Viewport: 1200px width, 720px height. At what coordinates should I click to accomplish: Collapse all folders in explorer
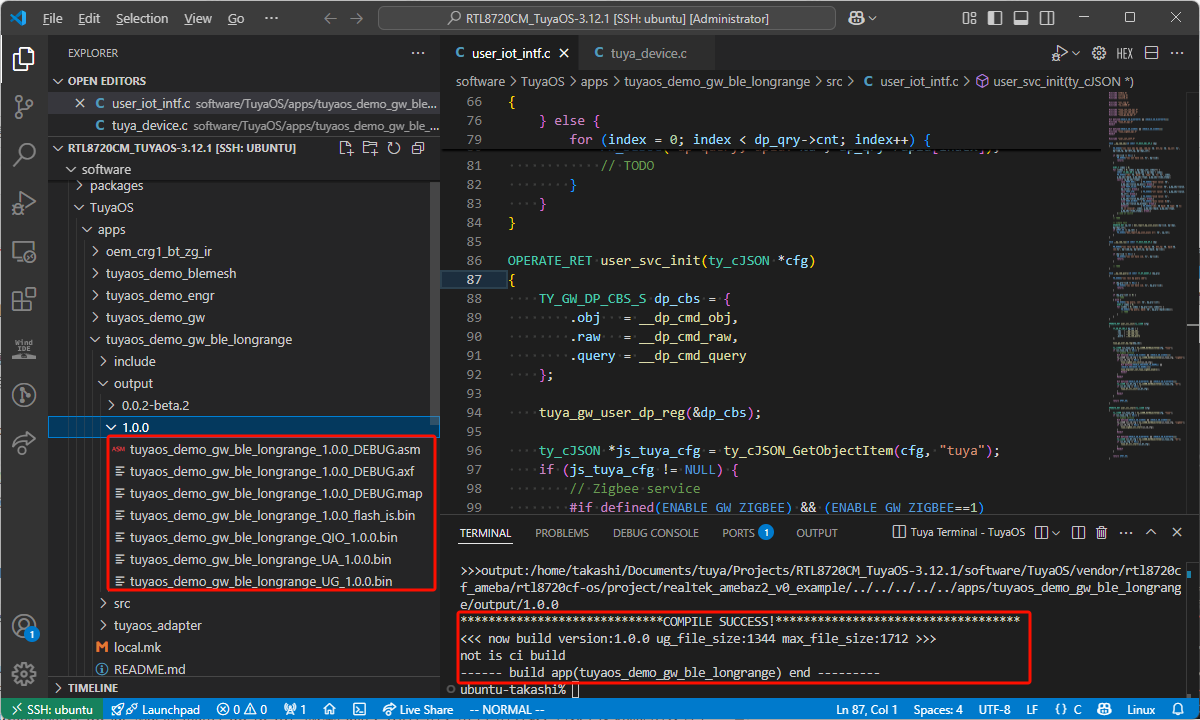pyautogui.click(x=418, y=148)
